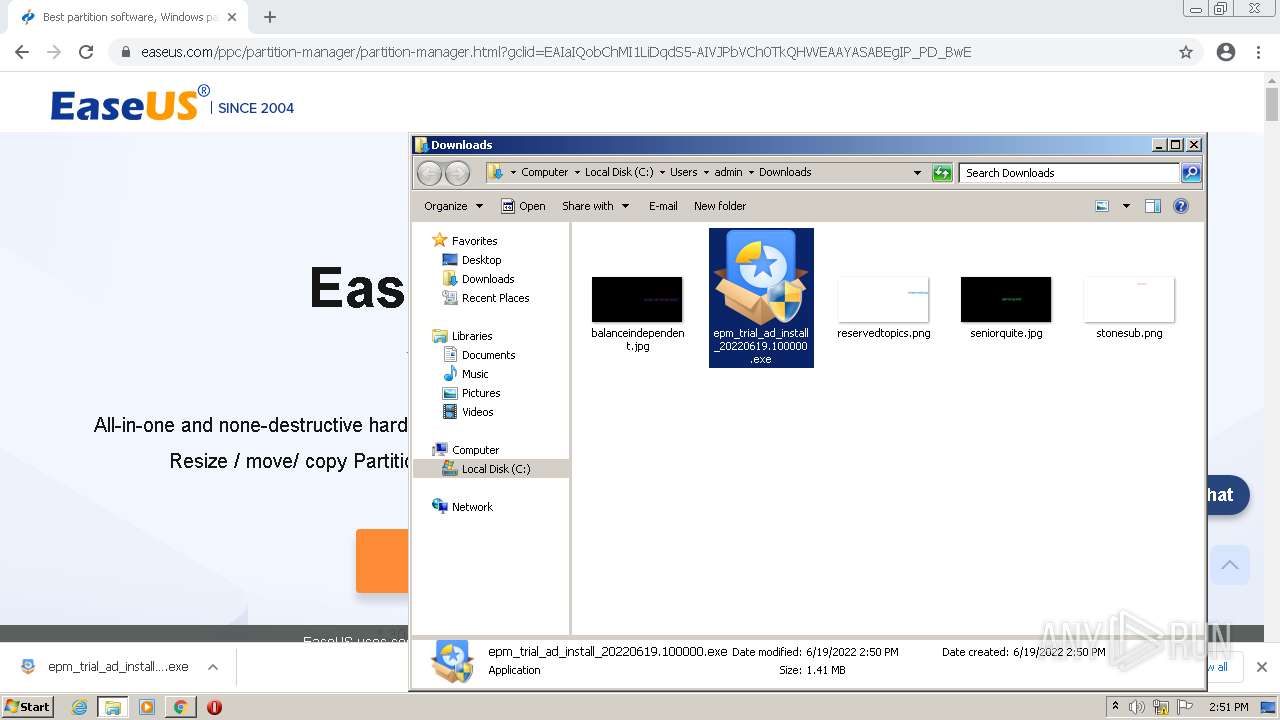The height and width of the screenshot is (720, 1280).
Task: Click the change view icon in Explorer toolbar
Action: click(x=1102, y=206)
